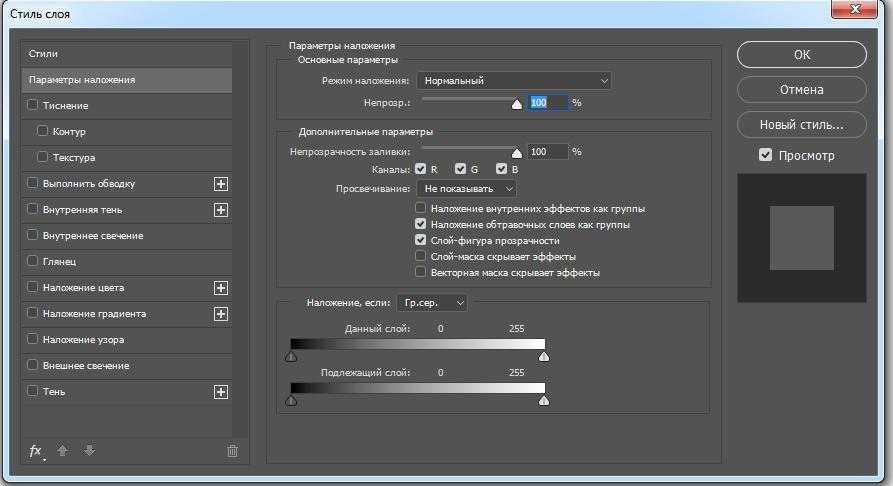Click the Новый стиль... button
Image resolution: width=893 pixels, height=486 pixels.
[x=801, y=125]
